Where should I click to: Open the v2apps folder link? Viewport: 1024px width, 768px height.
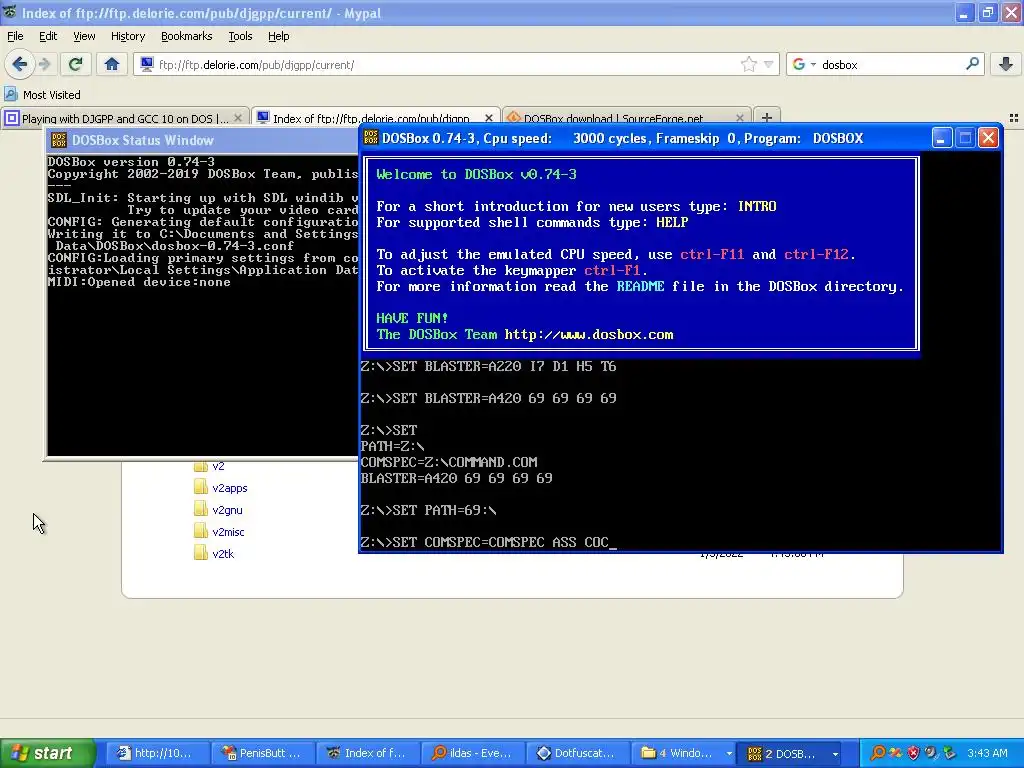point(230,488)
